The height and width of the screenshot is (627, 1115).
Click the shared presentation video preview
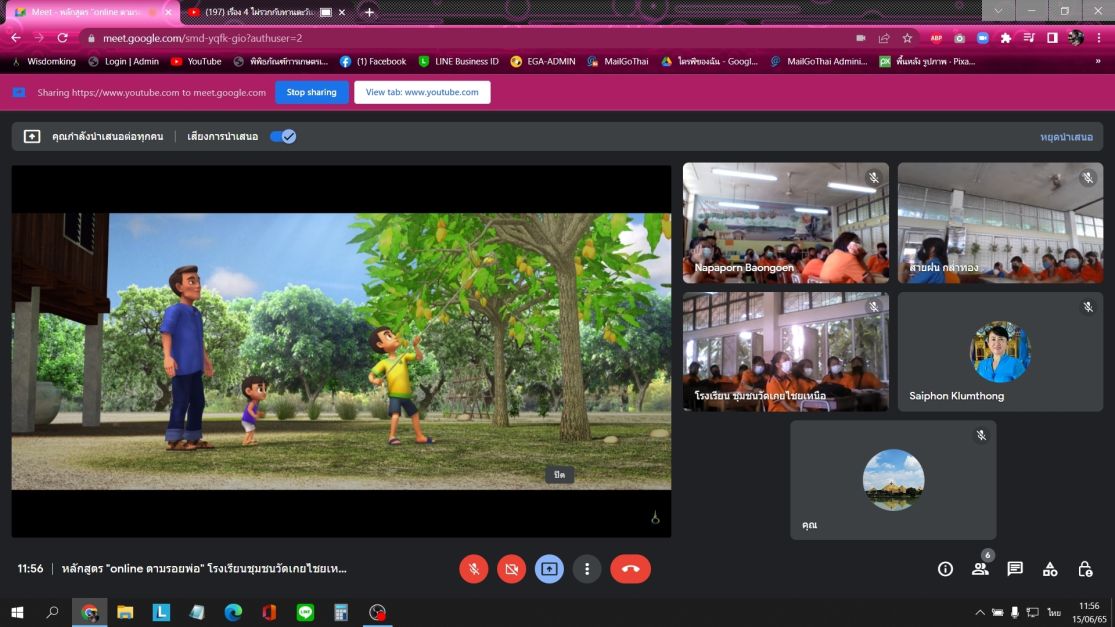click(341, 351)
